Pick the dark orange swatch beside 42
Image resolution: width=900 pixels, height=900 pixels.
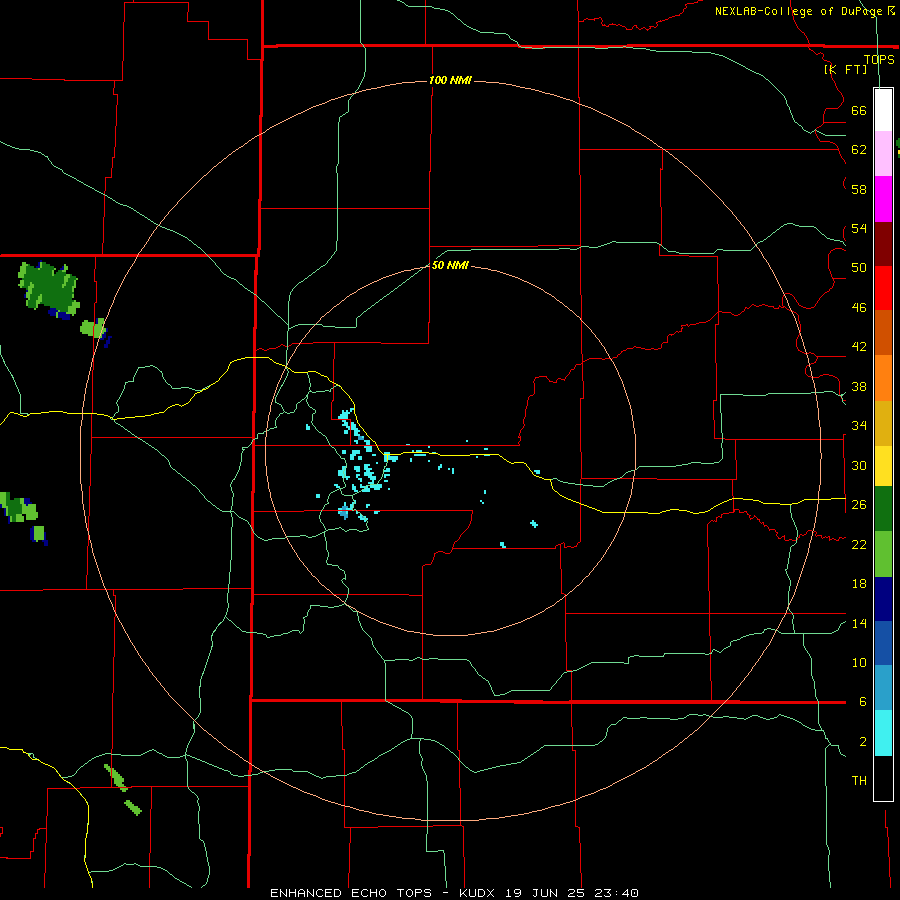(883, 333)
